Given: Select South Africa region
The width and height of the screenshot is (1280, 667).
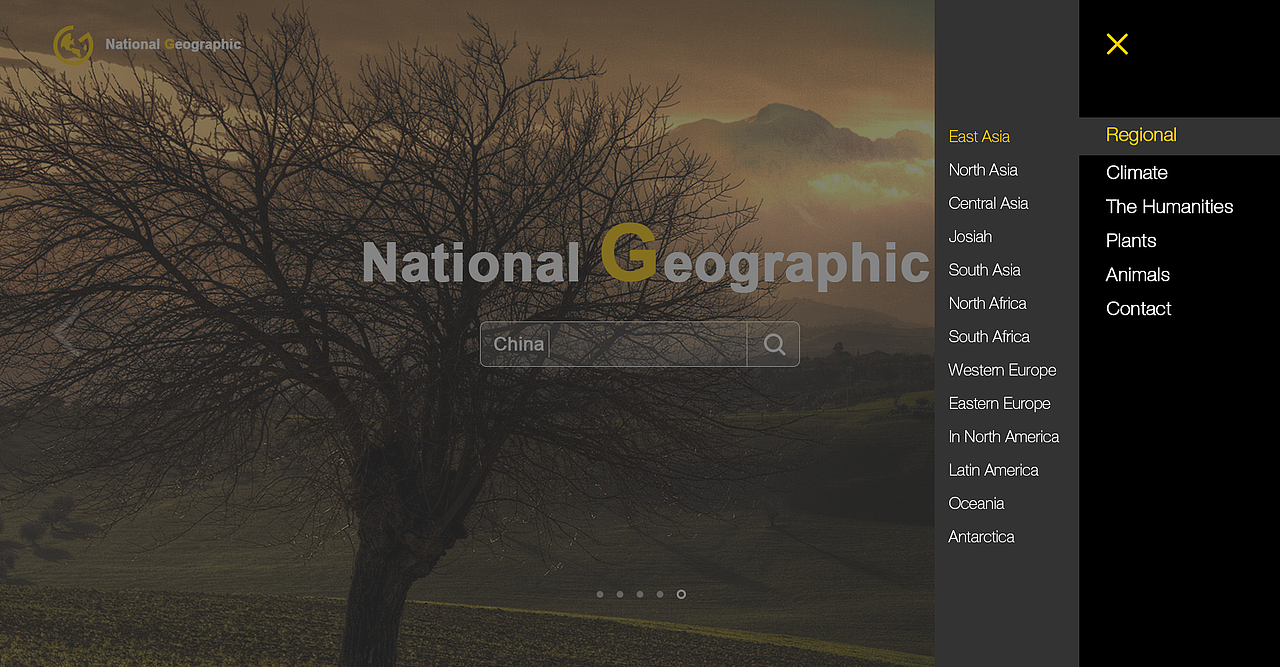Looking at the screenshot, I should (x=989, y=336).
